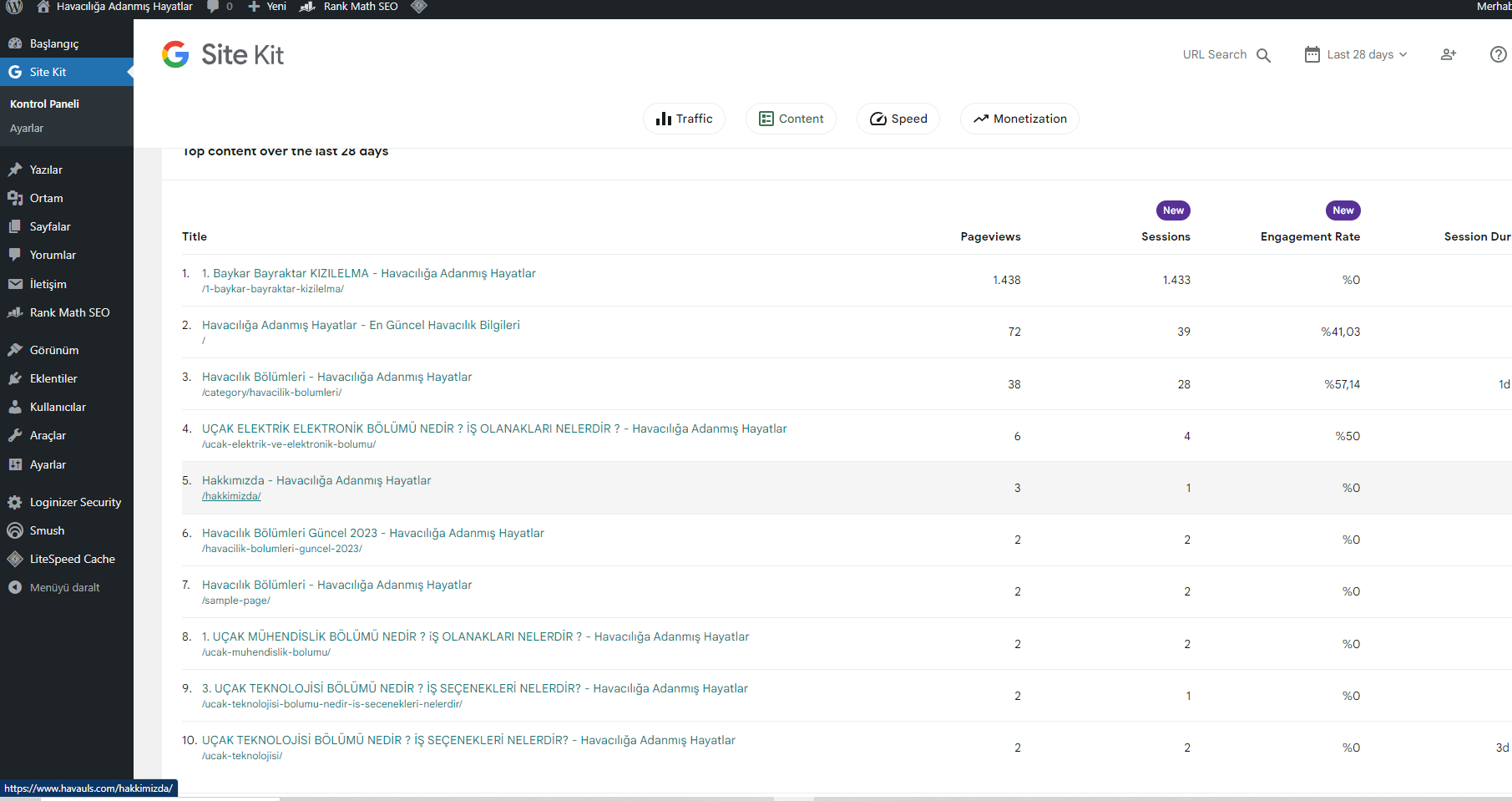Open Havacılık Bölümleri sample-page title link

pos(336,585)
